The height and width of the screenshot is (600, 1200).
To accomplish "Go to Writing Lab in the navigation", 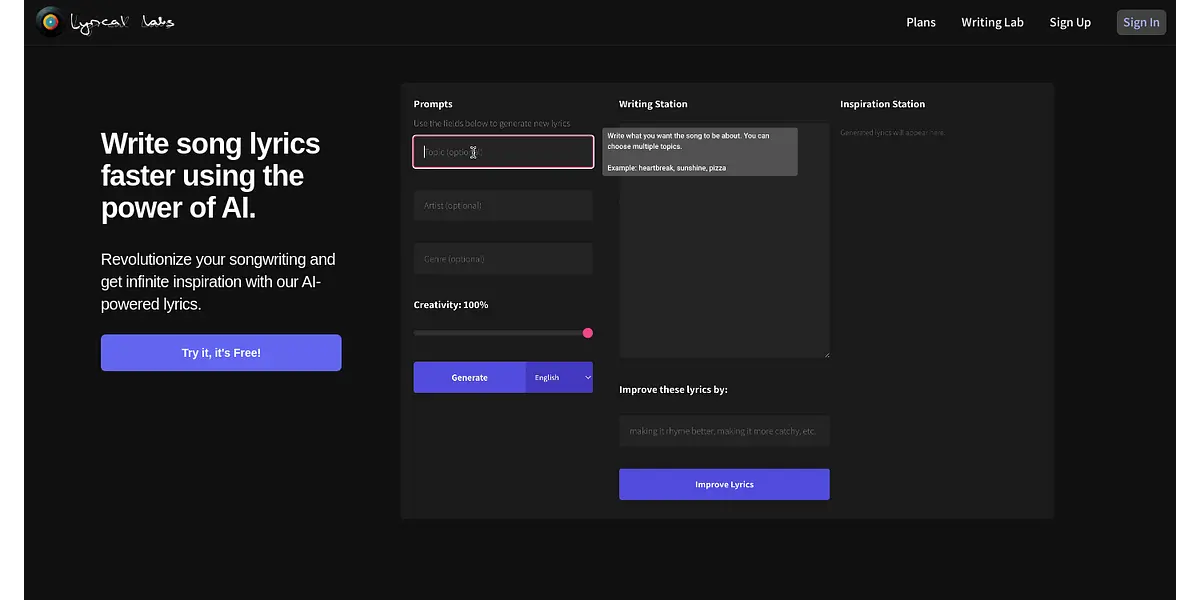I will click(x=992, y=22).
